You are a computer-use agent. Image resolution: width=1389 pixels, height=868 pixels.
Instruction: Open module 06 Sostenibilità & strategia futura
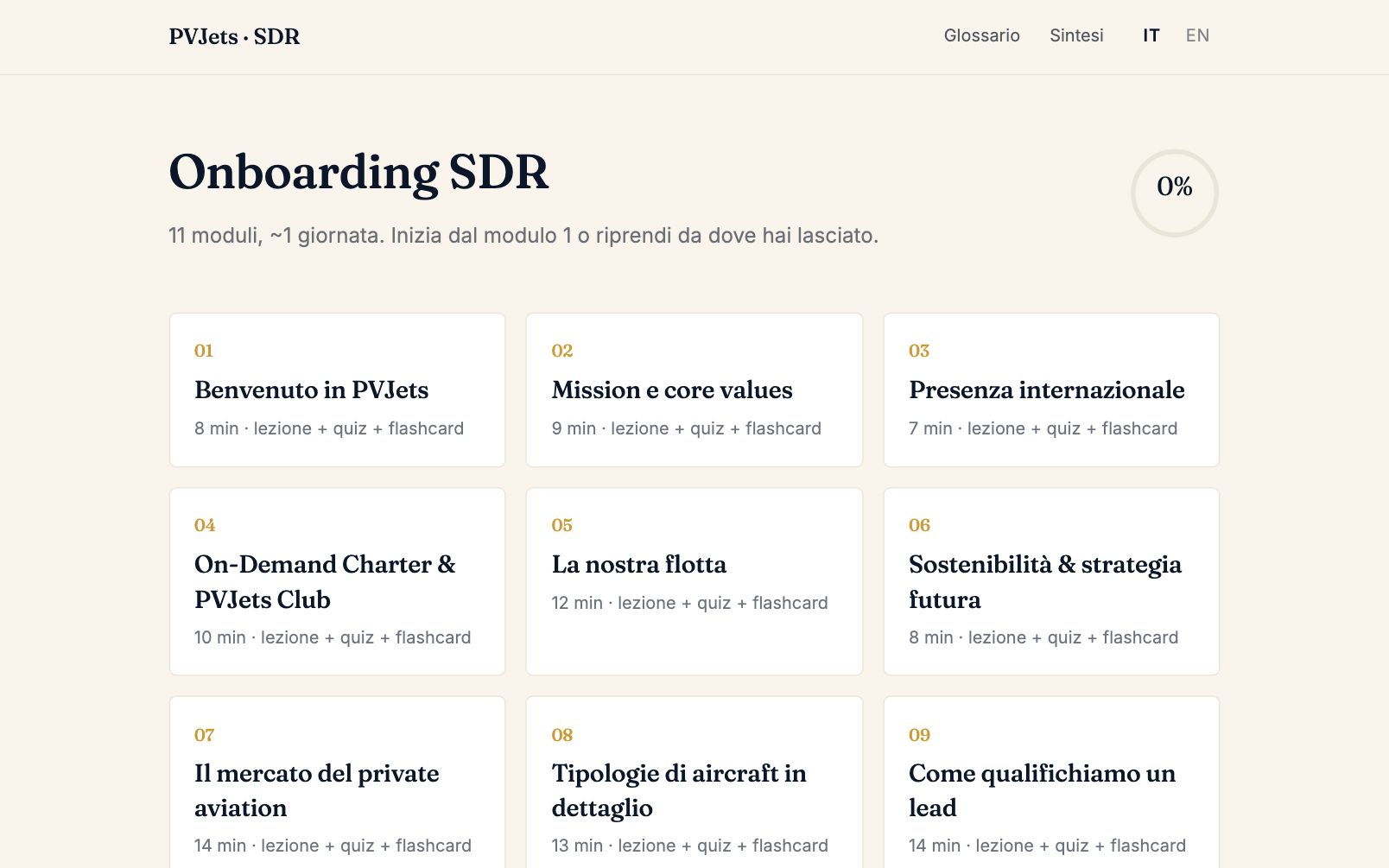click(1051, 581)
